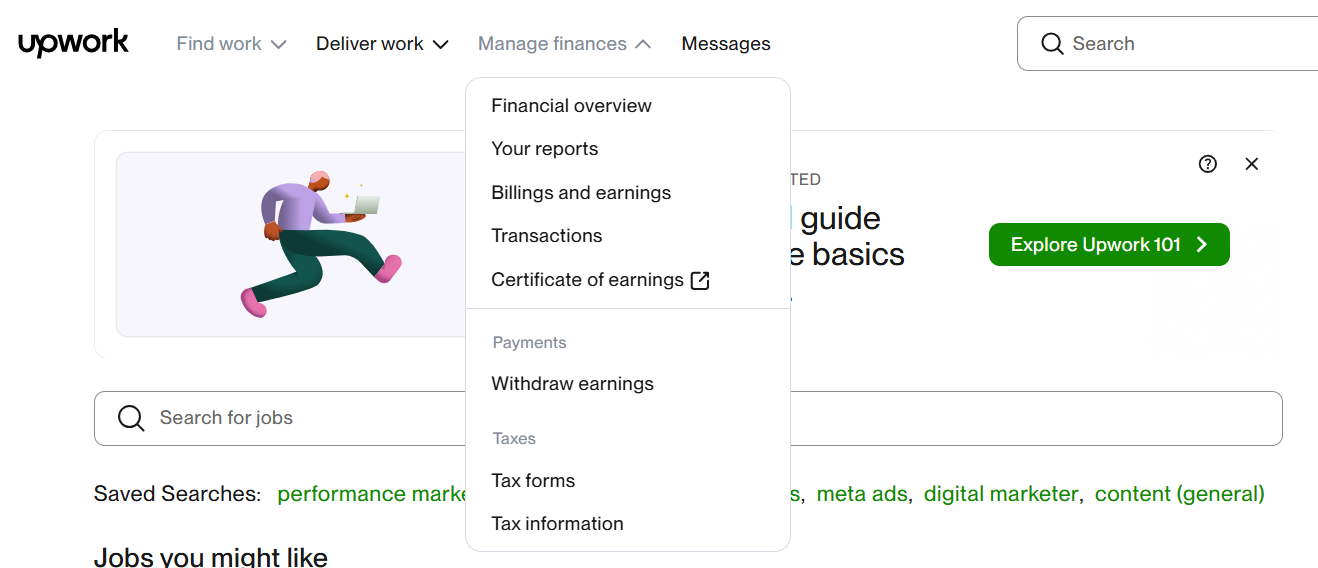The height and width of the screenshot is (568, 1318).
Task: Expand the Find work menu
Action: pyautogui.click(x=231, y=44)
